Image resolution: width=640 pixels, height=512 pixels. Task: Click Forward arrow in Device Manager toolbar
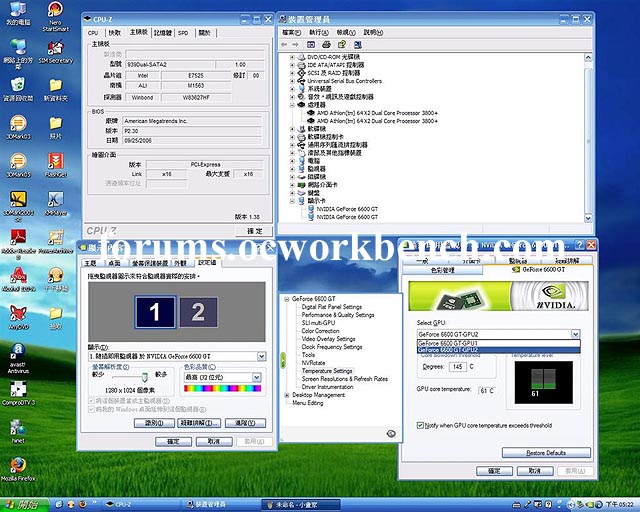(296, 45)
